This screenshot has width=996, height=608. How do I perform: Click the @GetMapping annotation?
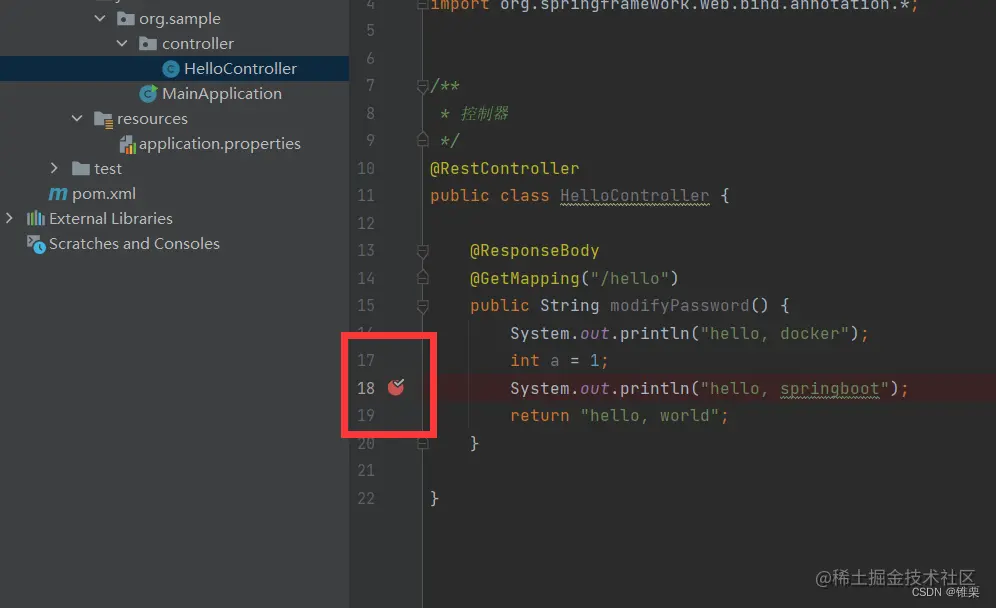point(525,278)
